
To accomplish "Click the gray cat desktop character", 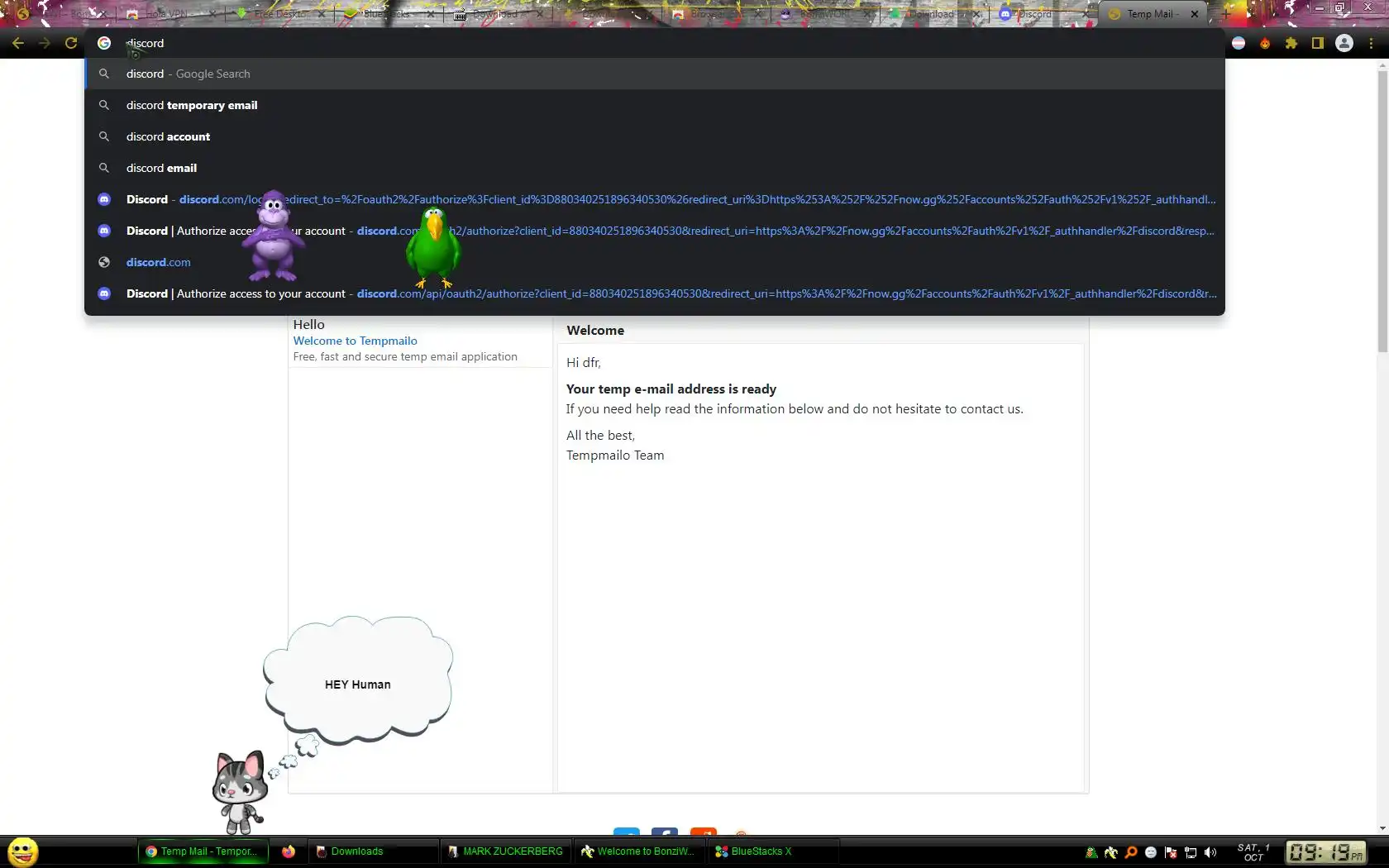I will tap(240, 792).
